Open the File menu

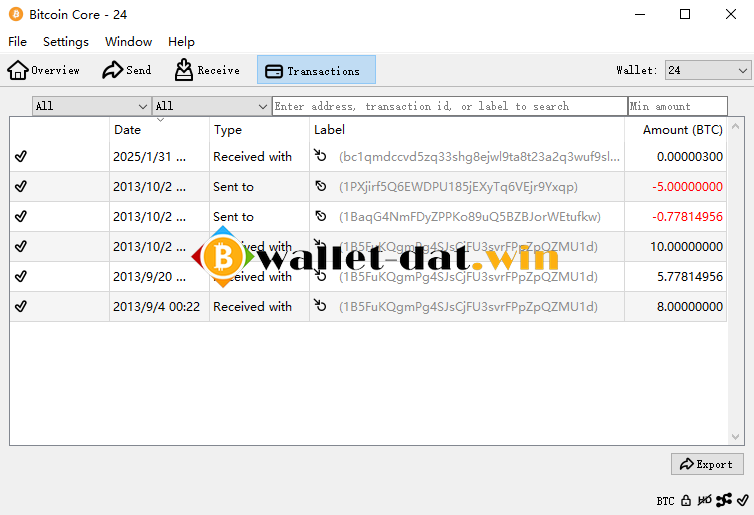point(17,42)
